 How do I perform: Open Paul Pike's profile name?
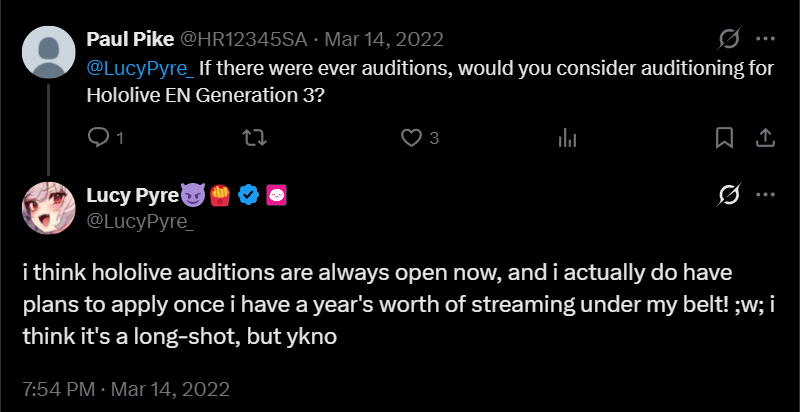(x=130, y=40)
